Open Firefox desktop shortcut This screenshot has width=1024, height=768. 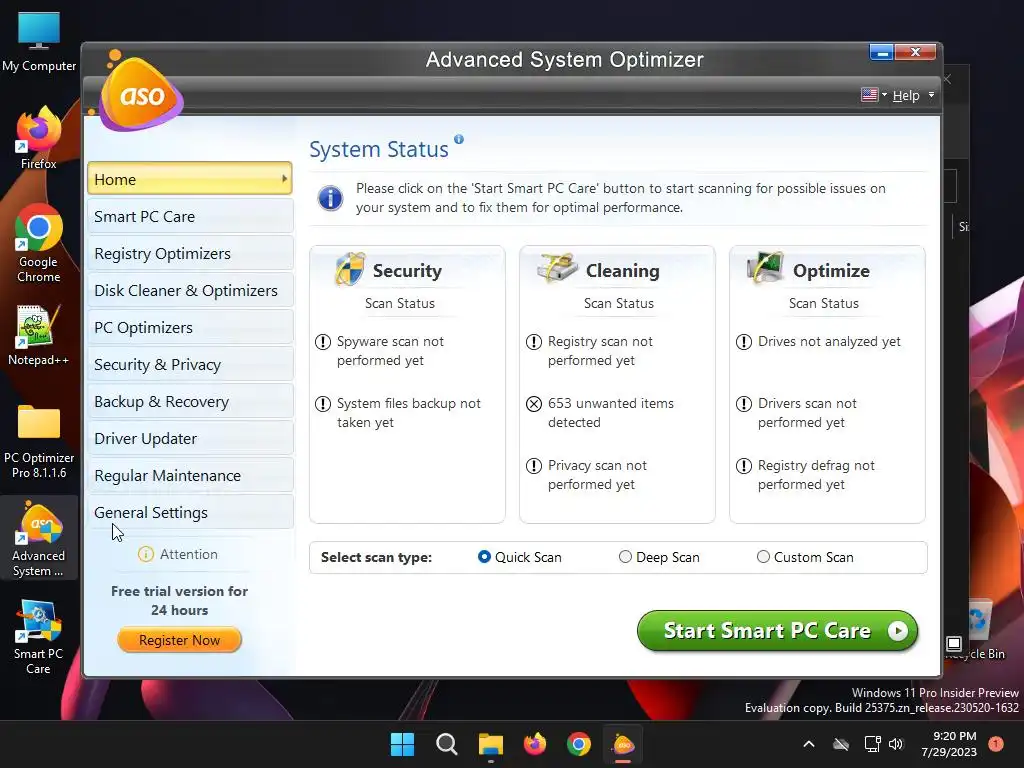pos(39,137)
